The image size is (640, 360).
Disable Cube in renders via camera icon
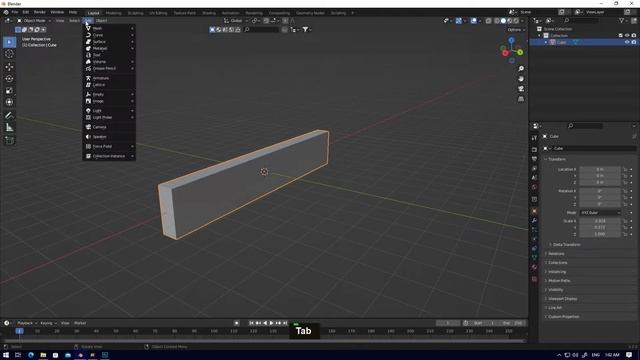coord(634,42)
